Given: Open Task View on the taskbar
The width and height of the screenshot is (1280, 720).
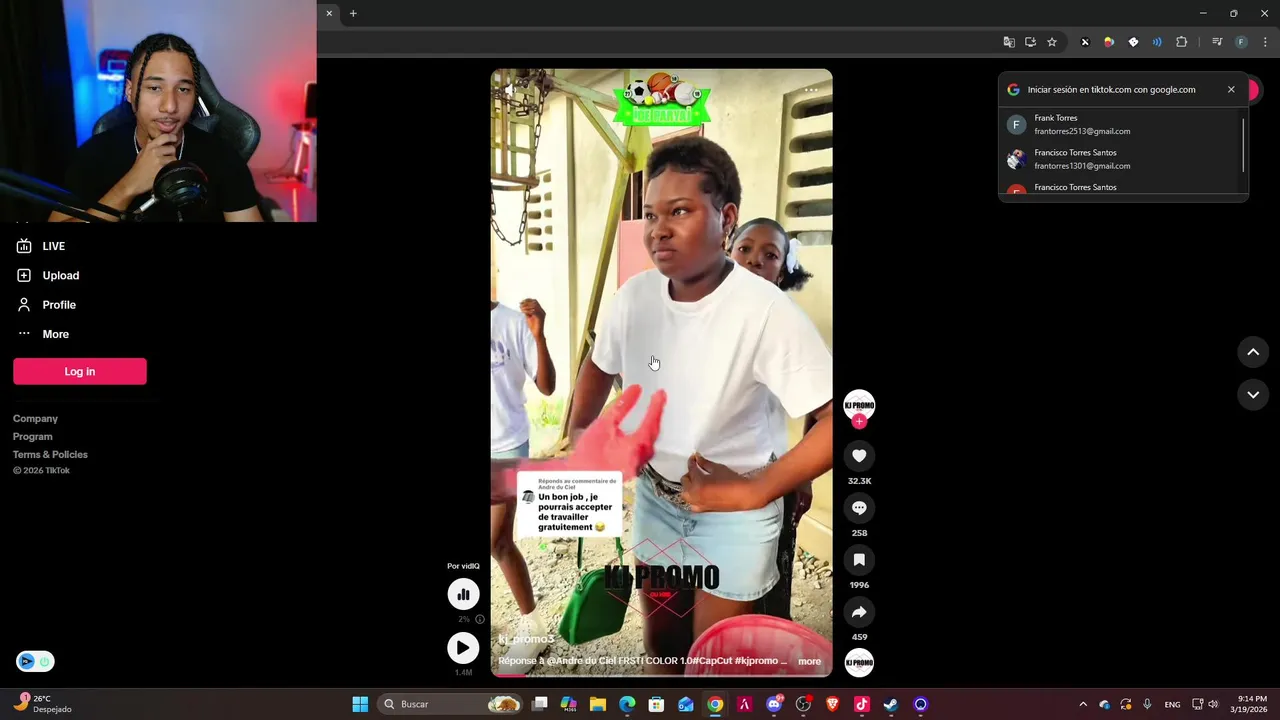Looking at the screenshot, I should [540, 704].
